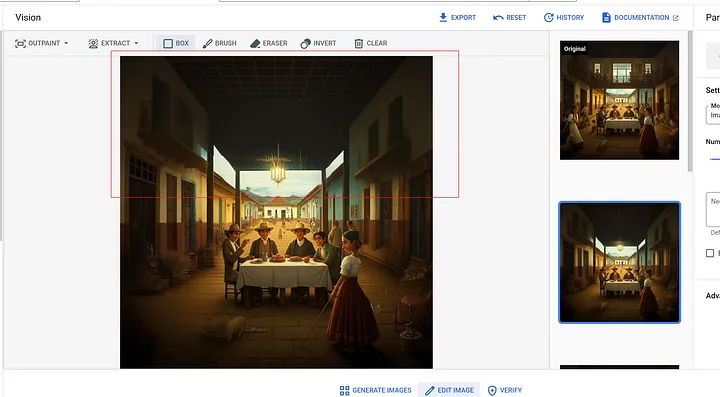
Task: Click the CLEAR tool label
Action: [x=377, y=43]
